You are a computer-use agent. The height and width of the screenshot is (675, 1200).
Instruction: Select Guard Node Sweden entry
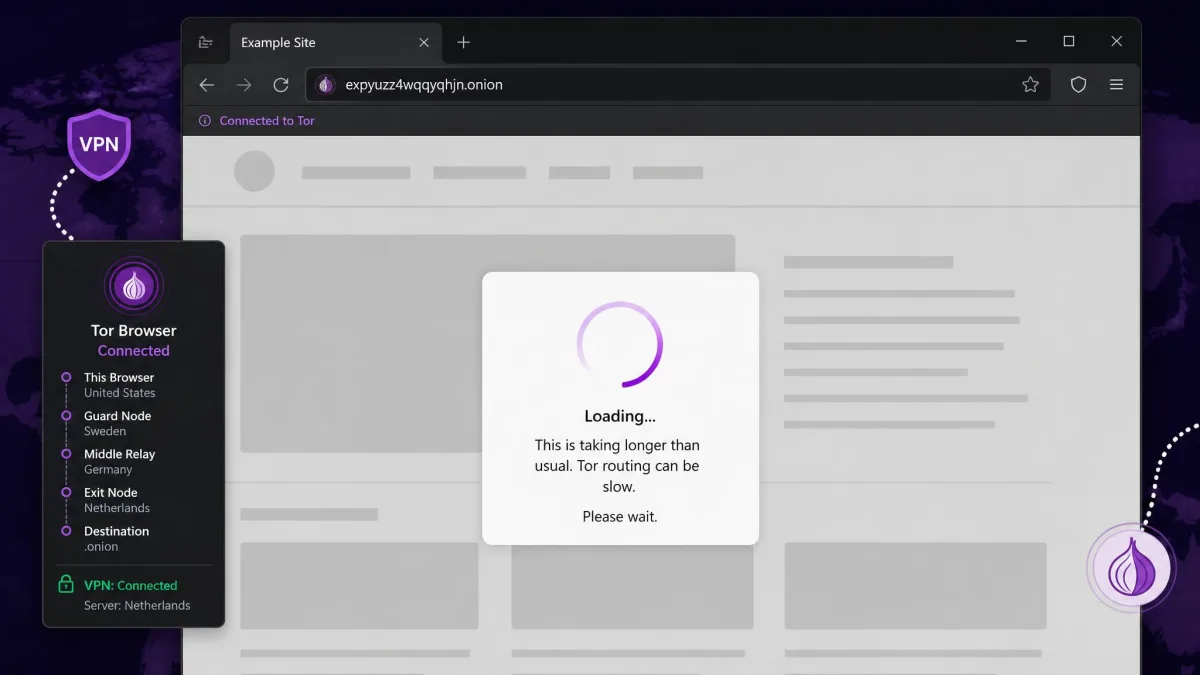pyautogui.click(x=106, y=423)
